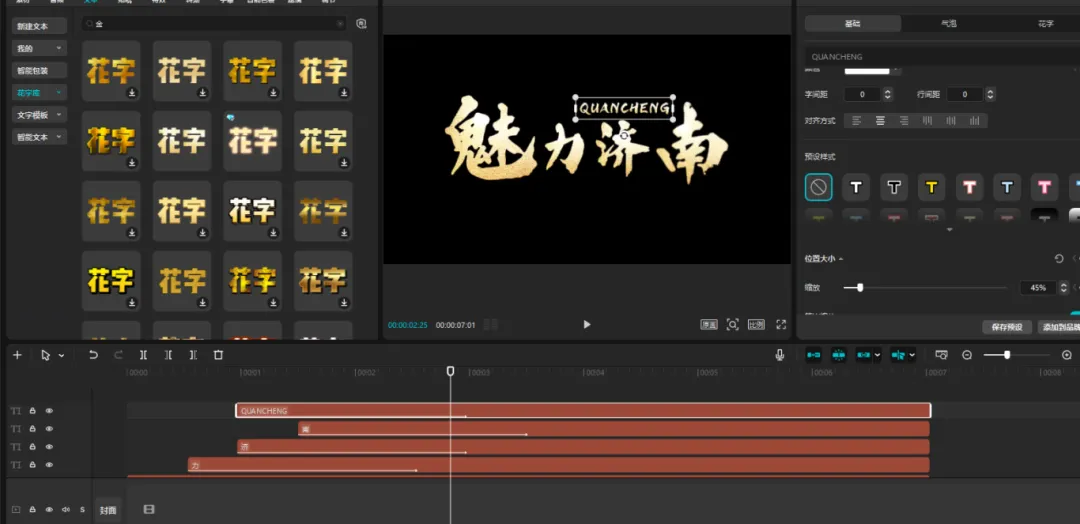Click the 原画 quality button

tap(709, 324)
